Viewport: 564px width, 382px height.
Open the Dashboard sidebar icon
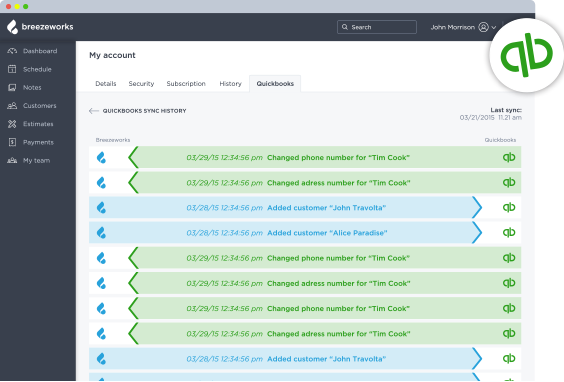pos(12,51)
